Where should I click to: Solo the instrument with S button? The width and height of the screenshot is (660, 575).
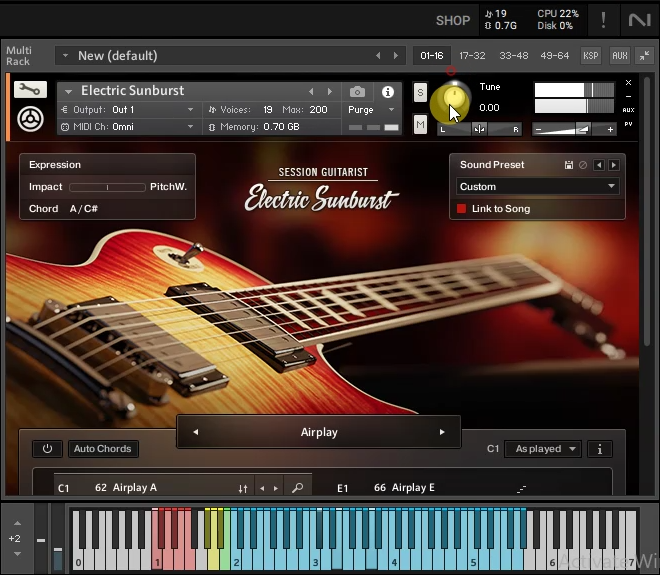[420, 92]
